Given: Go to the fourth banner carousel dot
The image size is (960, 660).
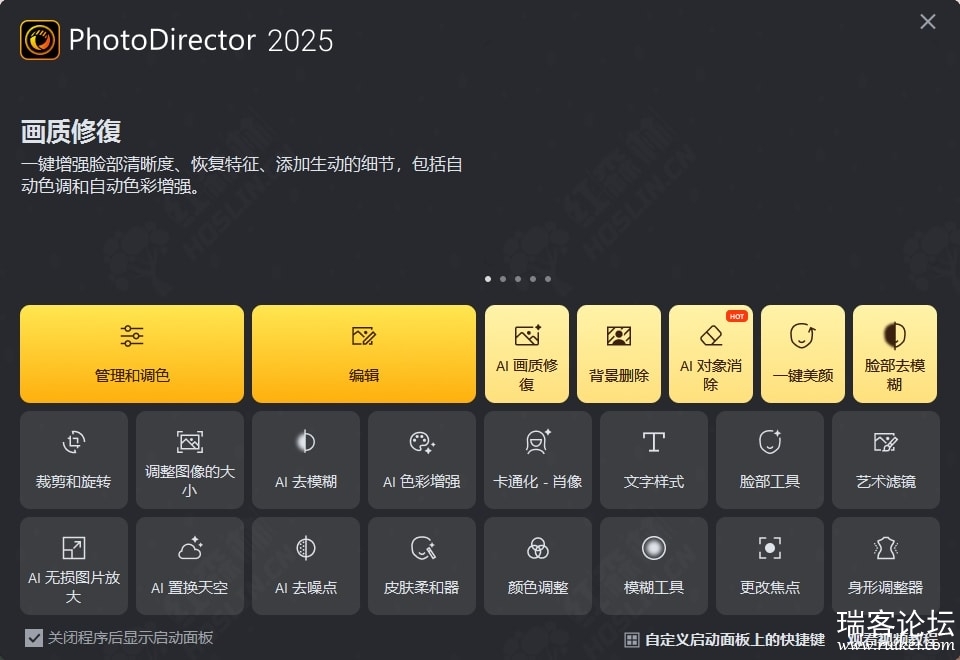Looking at the screenshot, I should click(x=533, y=279).
